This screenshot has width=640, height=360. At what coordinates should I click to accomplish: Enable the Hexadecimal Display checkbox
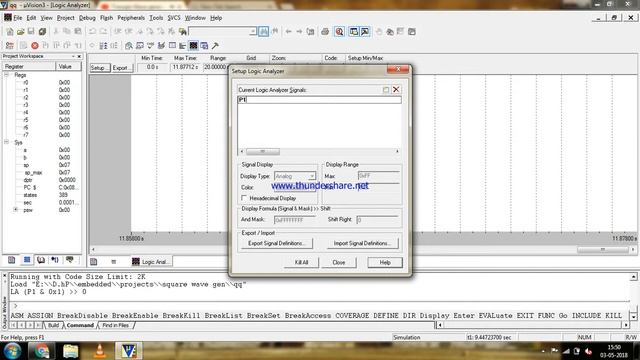point(244,198)
